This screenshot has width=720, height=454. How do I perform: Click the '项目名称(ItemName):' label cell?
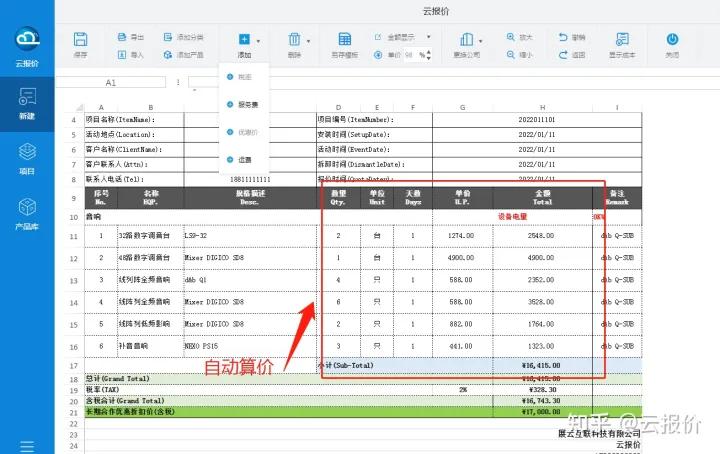[134, 120]
